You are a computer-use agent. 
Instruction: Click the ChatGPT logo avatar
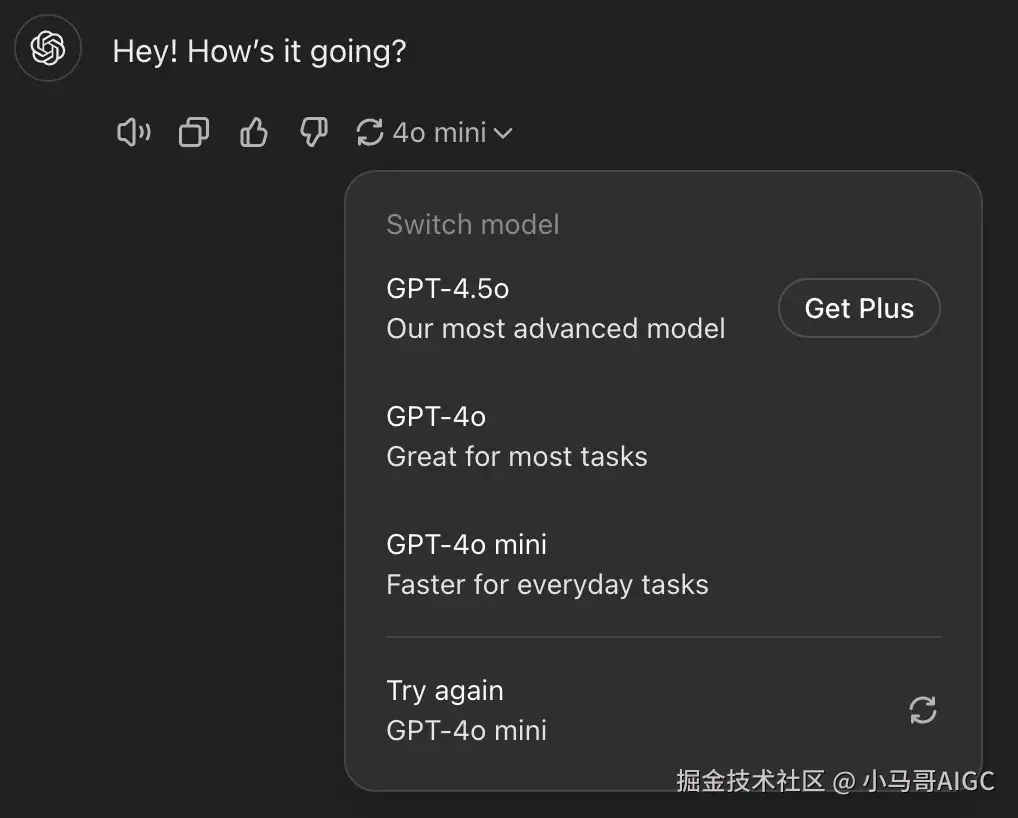pyautogui.click(x=48, y=48)
